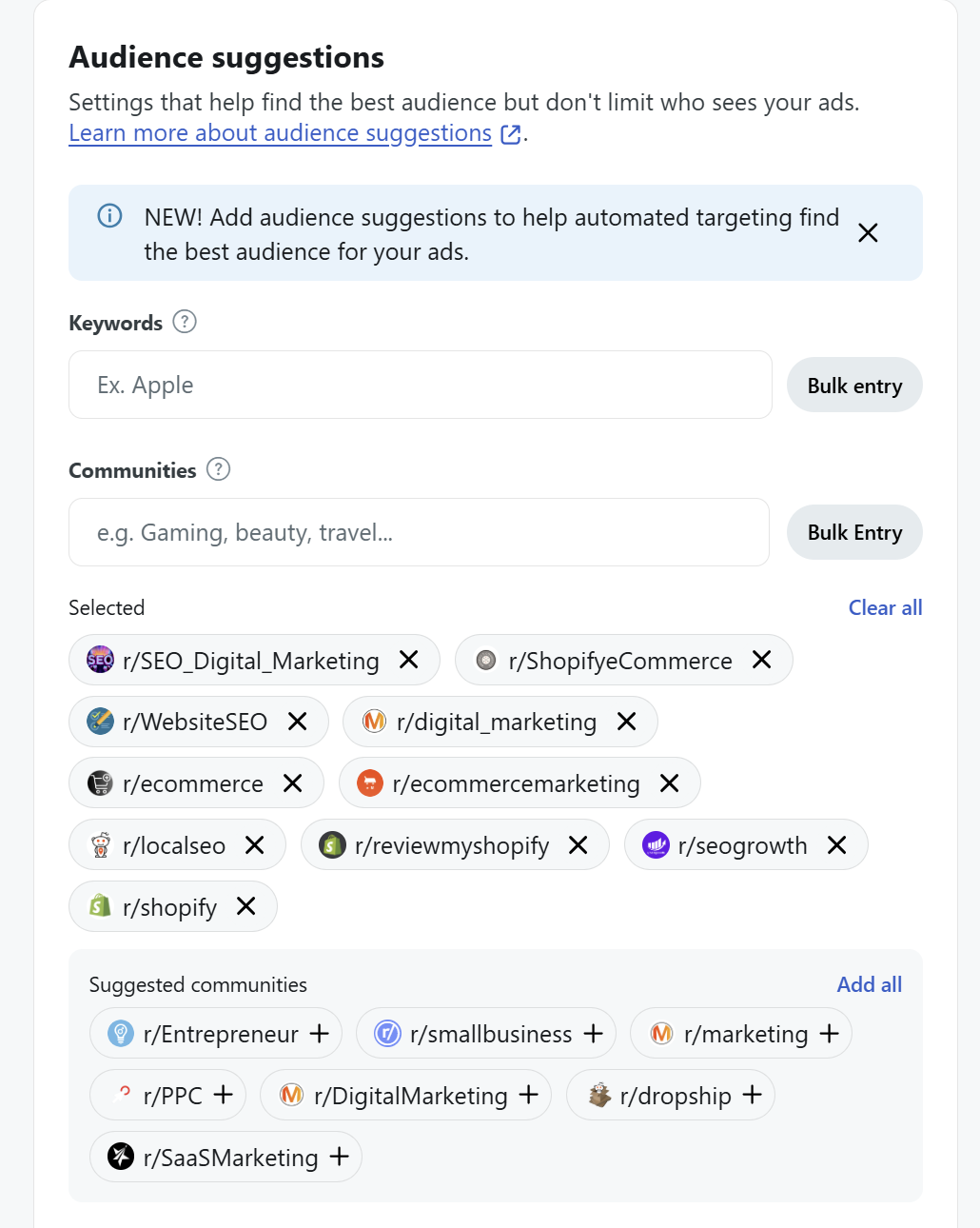Remove r/ShopifyeCommerce from selected communities

[762, 660]
